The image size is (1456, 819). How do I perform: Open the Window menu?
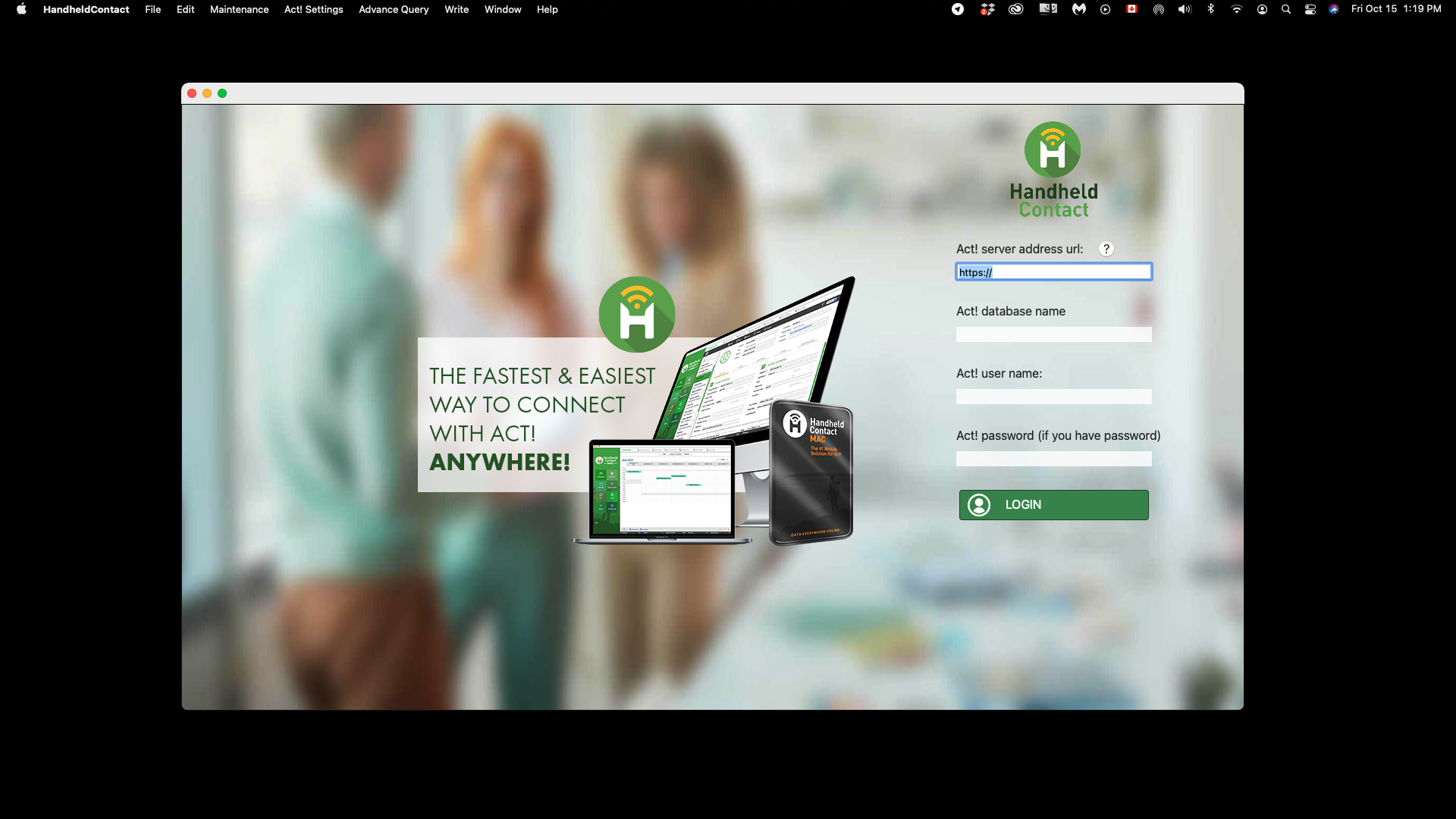point(503,9)
